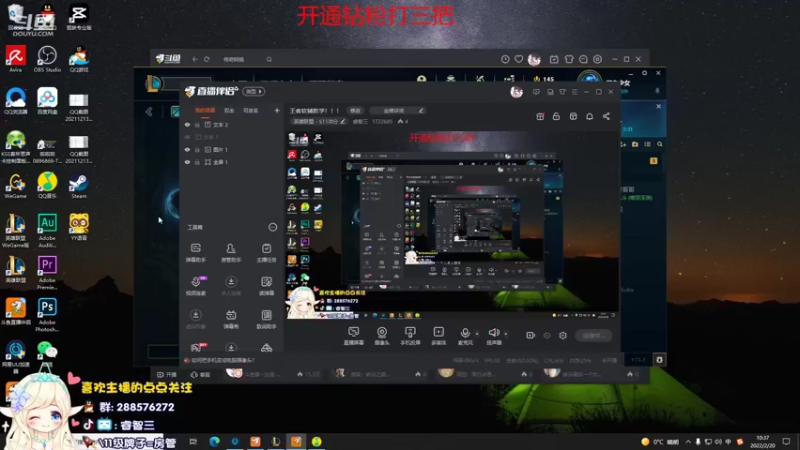The image size is (800, 450).
Task: Open the Adobe Premiere desktop shortcut
Action: 47,272
